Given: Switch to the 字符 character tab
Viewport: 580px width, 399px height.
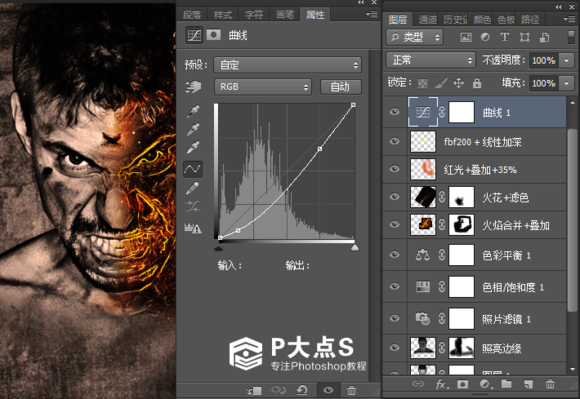Looking at the screenshot, I should point(254,14).
